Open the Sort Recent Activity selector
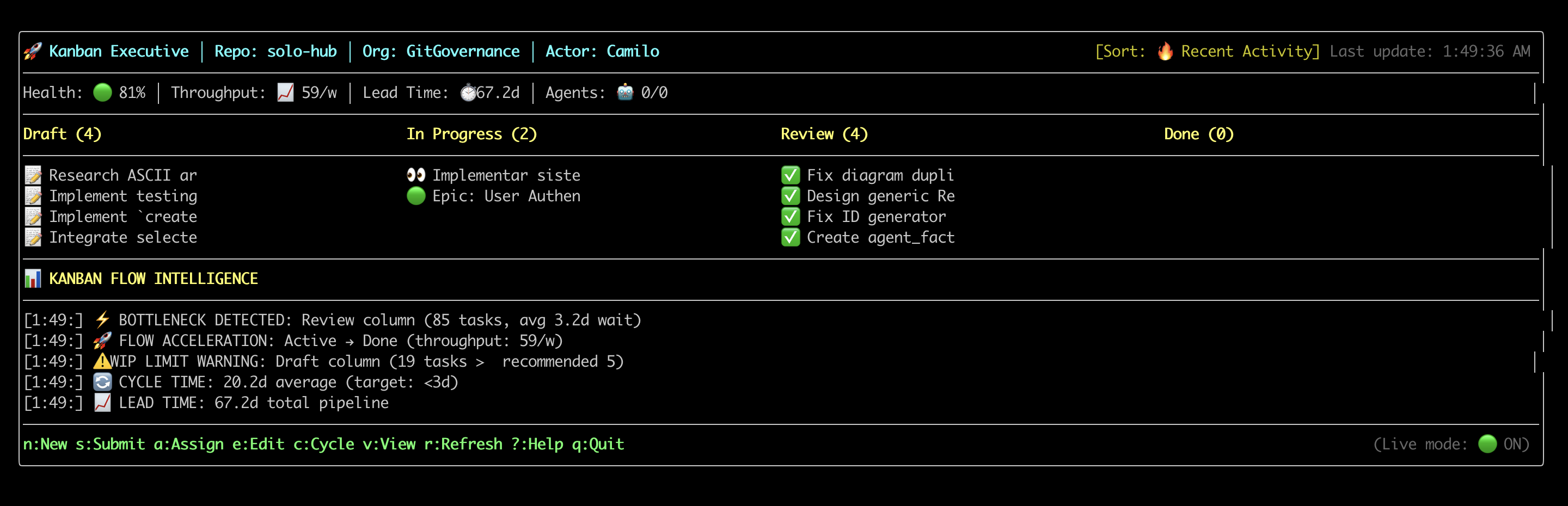The height and width of the screenshot is (506, 1568). 1207,51
